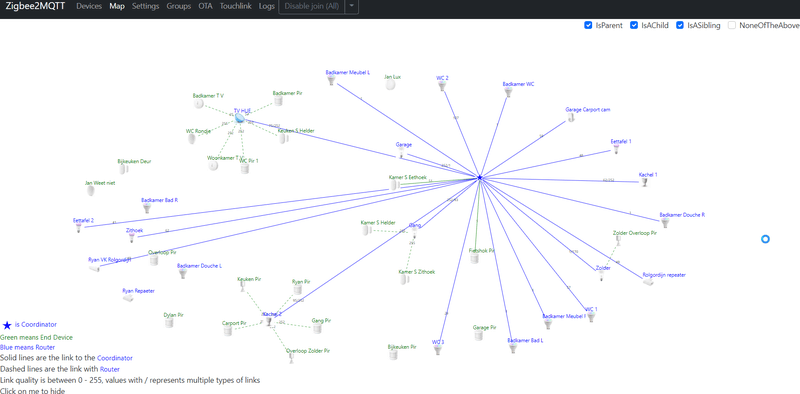Viewport: 800px width, 394px height.
Task: Open the Touchlink page
Action: click(236, 7)
